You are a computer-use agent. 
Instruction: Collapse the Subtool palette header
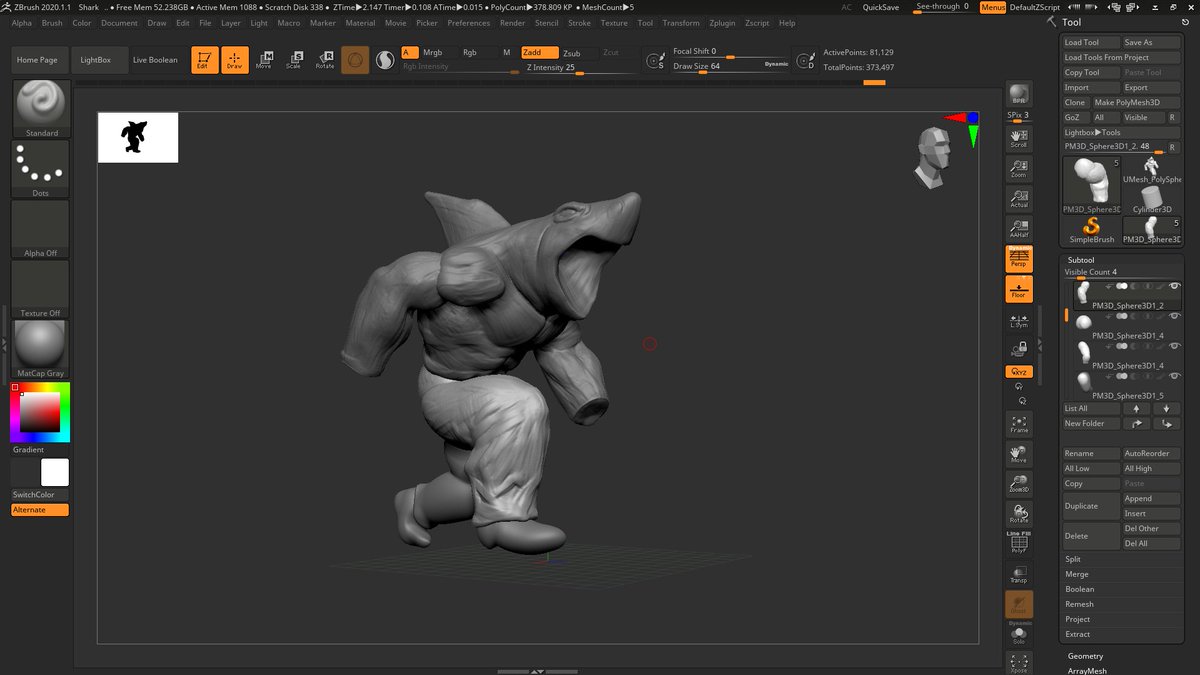1080,260
